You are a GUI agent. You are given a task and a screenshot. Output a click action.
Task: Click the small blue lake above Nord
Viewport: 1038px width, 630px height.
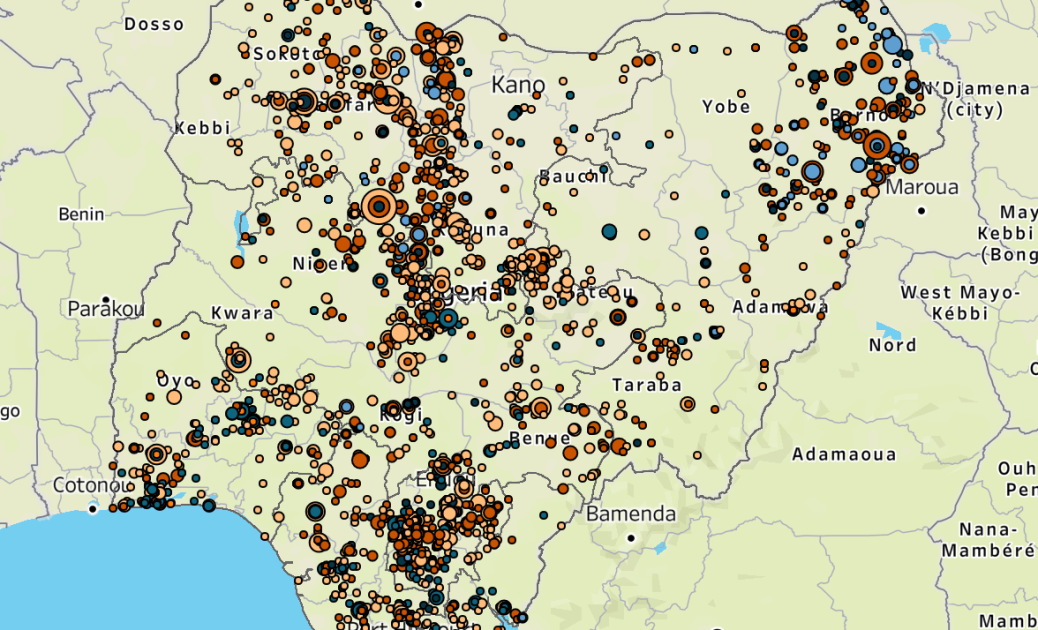(887, 331)
